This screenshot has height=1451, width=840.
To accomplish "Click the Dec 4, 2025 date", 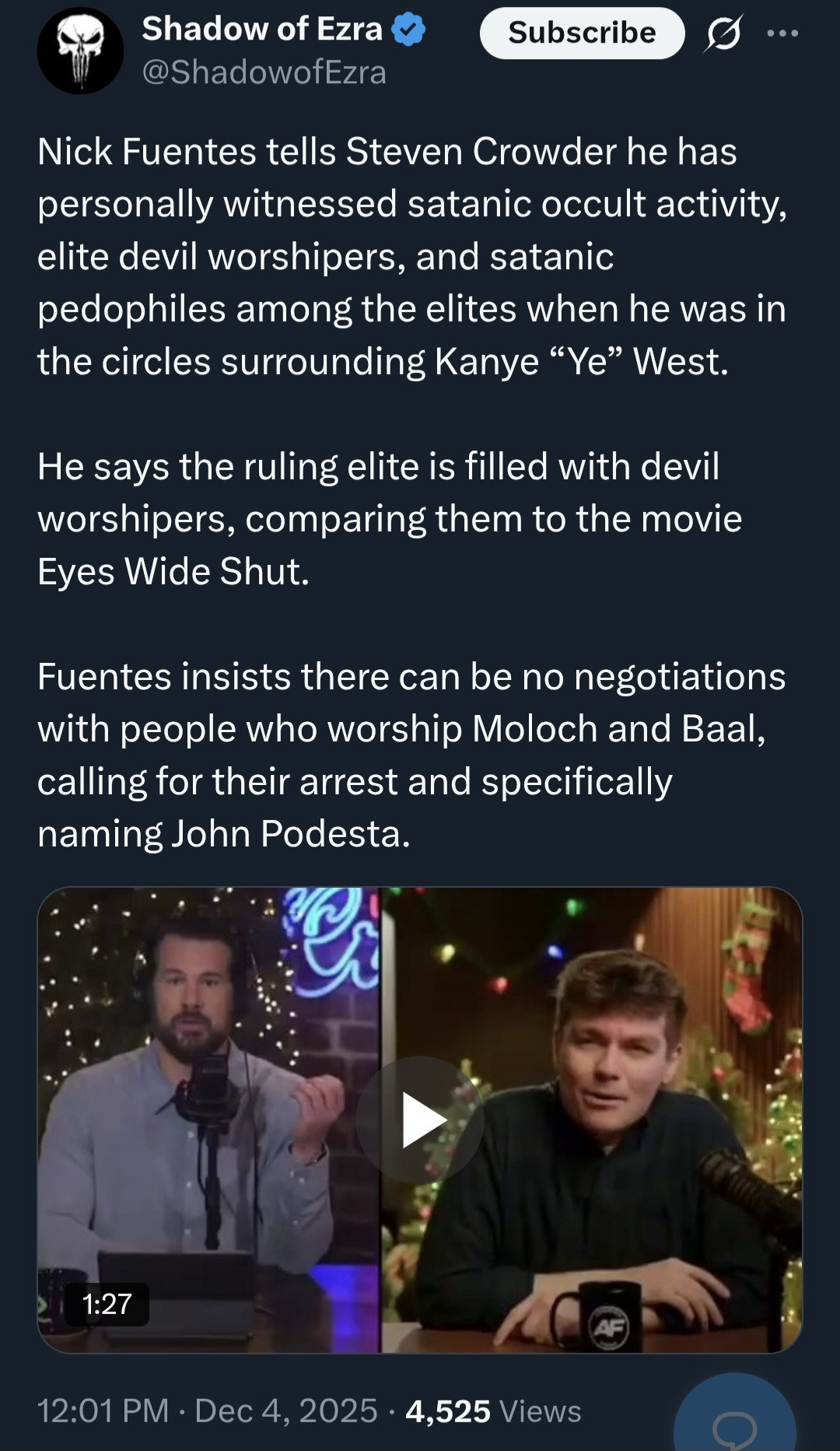I will coord(285,1411).
